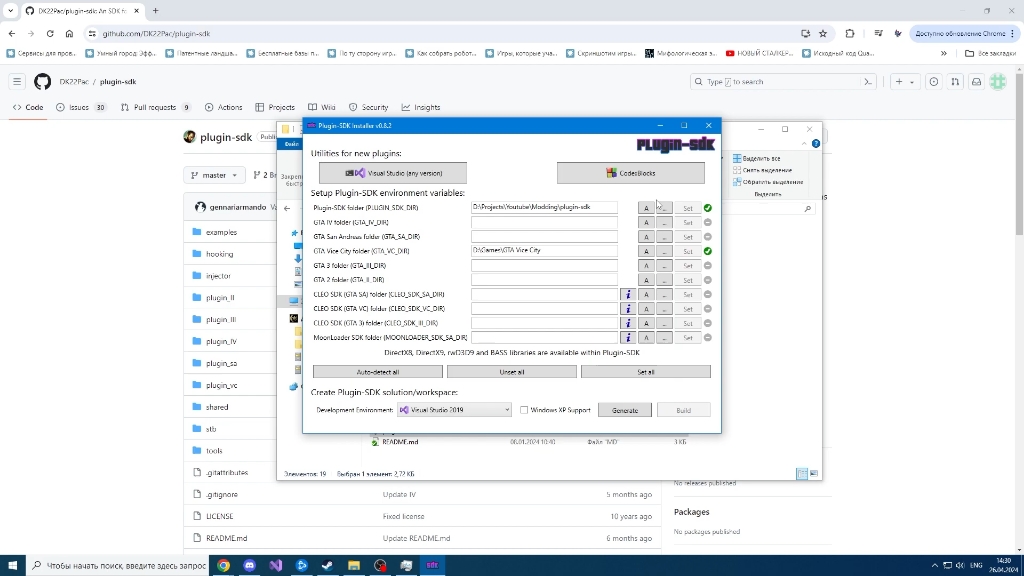Image resolution: width=1024 pixels, height=576 pixels.
Task: Open Visual Studio from taskbar
Action: click(276, 566)
